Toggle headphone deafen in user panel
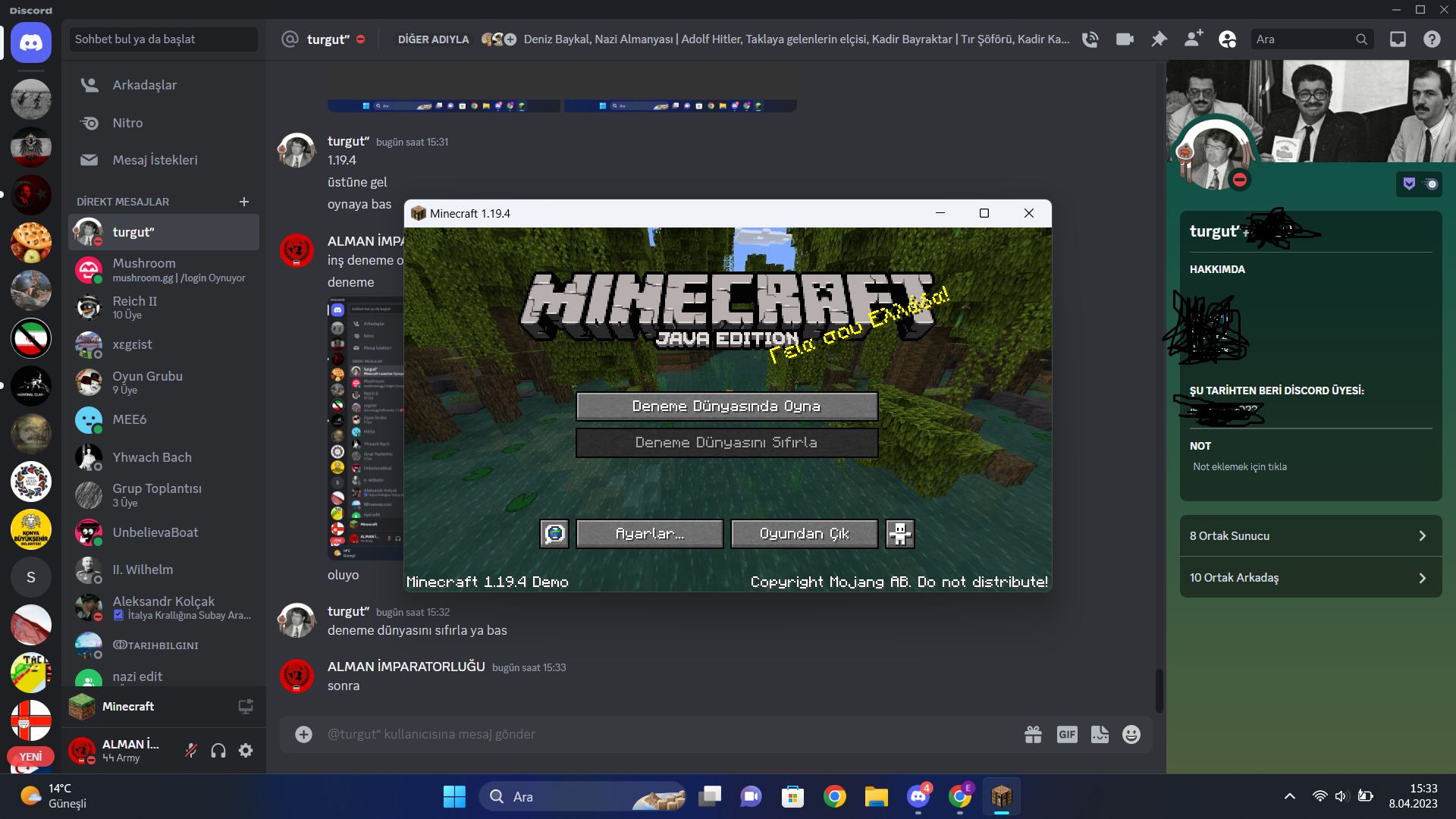Screen dimensions: 1456x819 coord(218,751)
